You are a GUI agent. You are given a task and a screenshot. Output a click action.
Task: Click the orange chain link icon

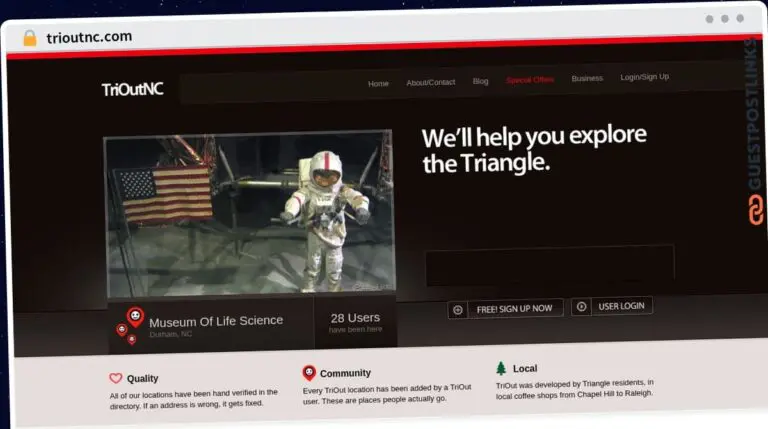click(755, 209)
